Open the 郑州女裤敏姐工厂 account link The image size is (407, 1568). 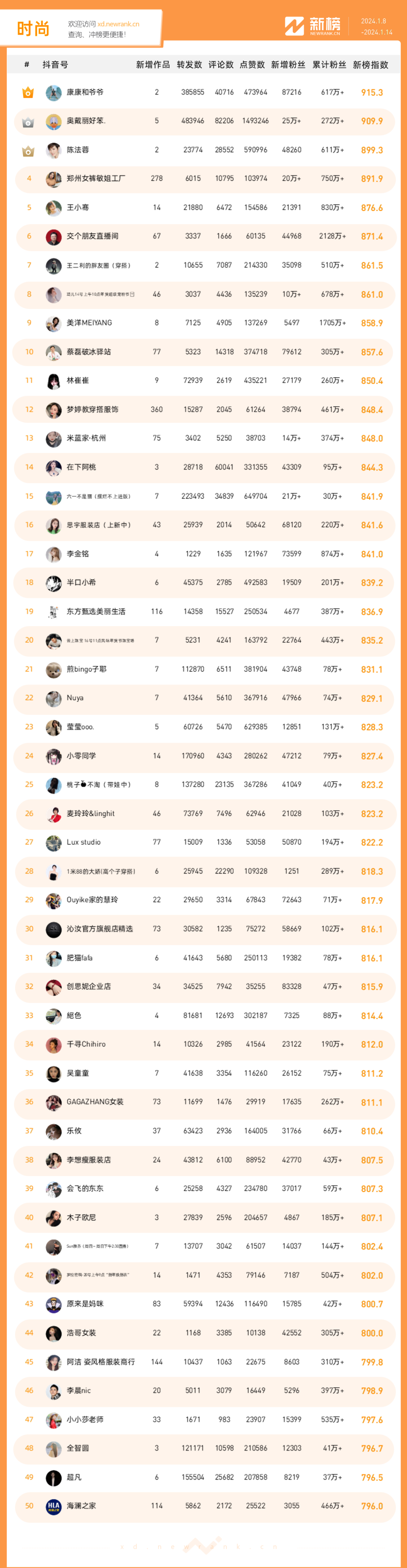point(95,178)
